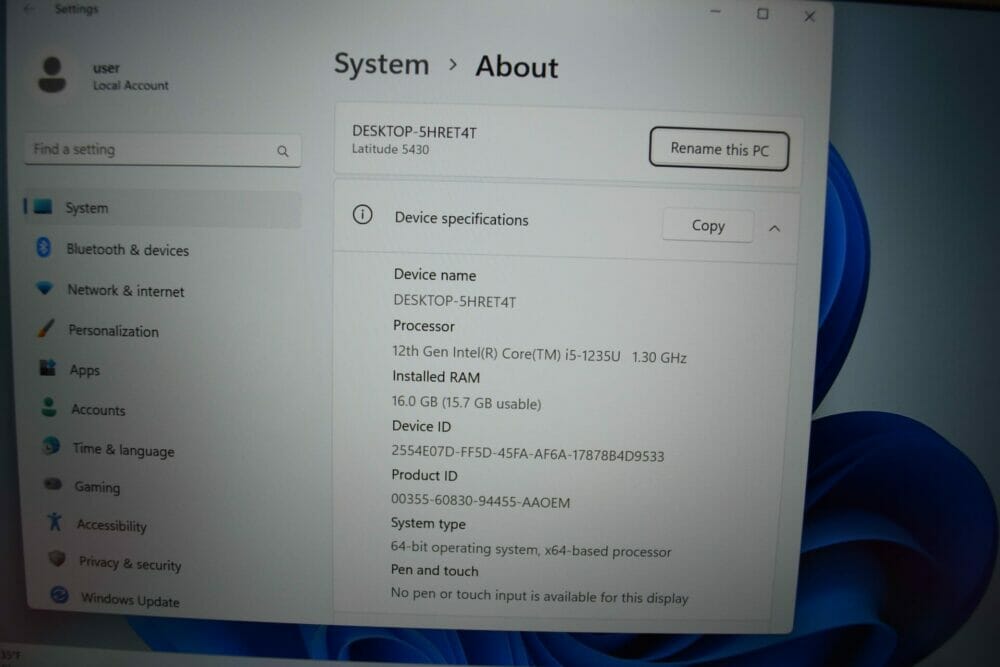Focus the Find a setting search box
The height and width of the screenshot is (667, 1000).
click(163, 150)
